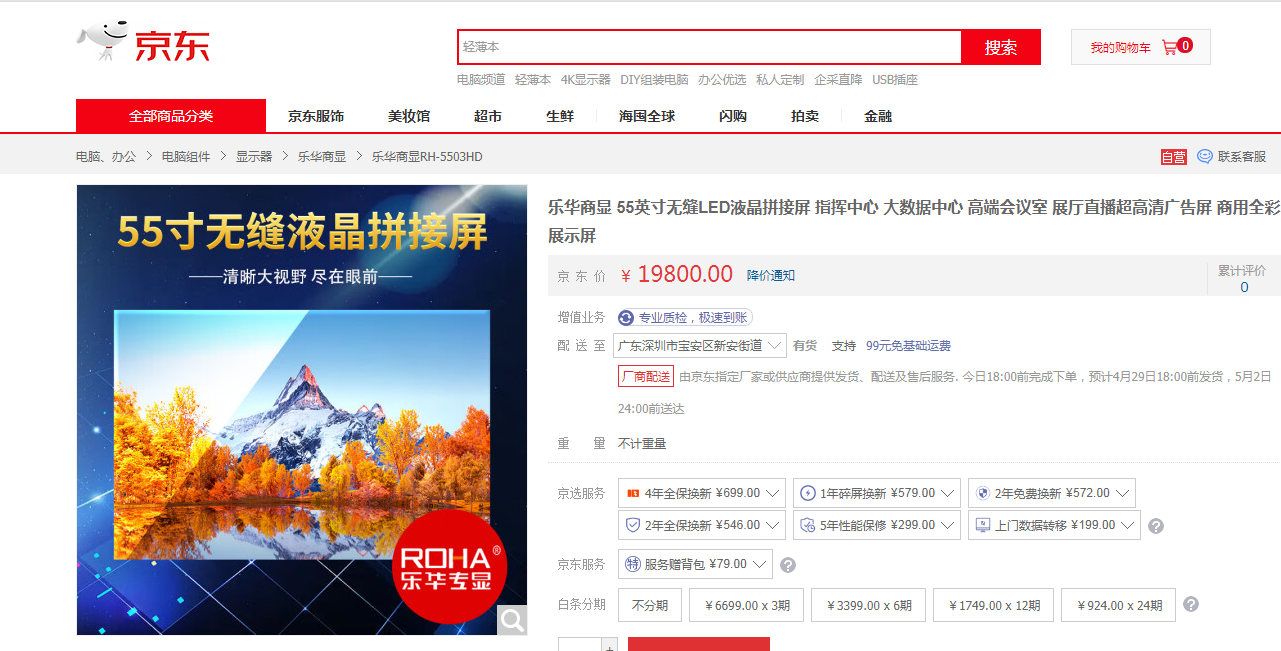Open the 4K显示器 hot search link
1281x651 pixels.
point(585,80)
